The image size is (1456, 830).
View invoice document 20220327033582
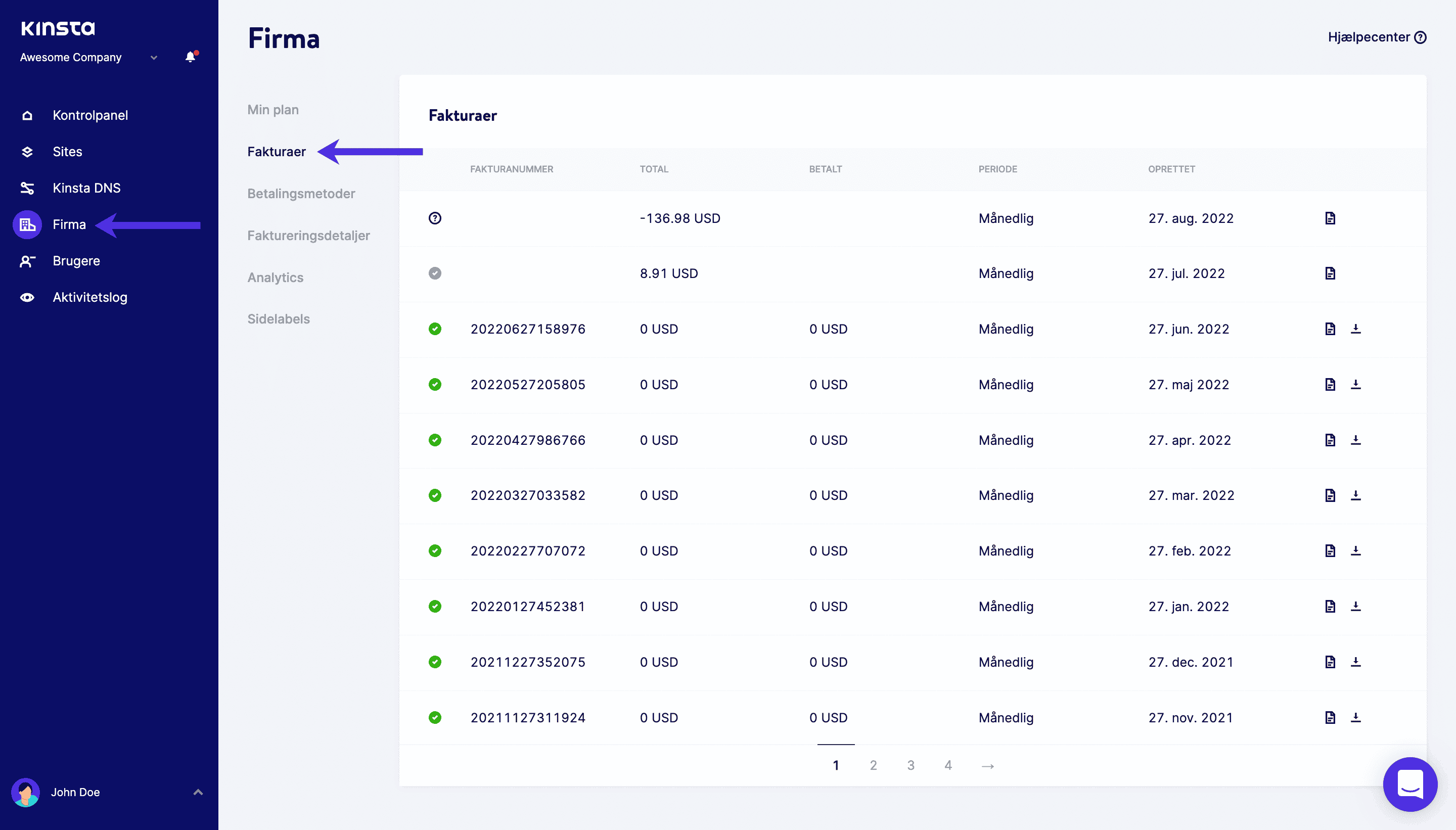pyautogui.click(x=1330, y=495)
